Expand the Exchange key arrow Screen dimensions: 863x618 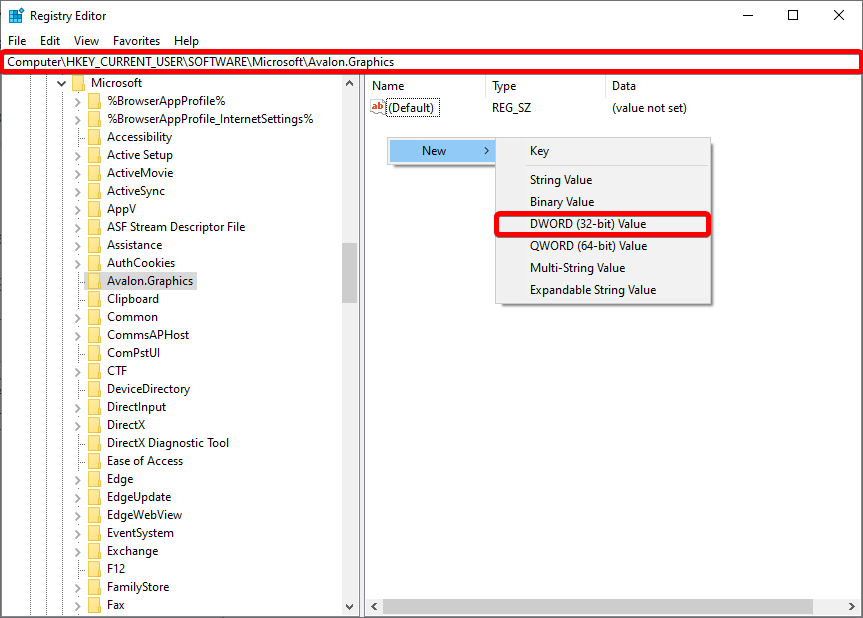point(78,551)
